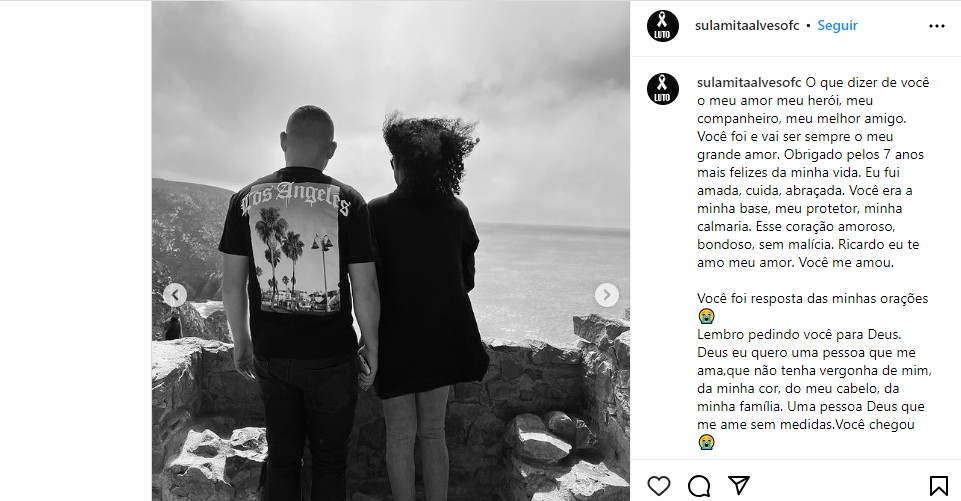Click the last crying emoji in caption
Screen dimensions: 961x501
point(706,442)
